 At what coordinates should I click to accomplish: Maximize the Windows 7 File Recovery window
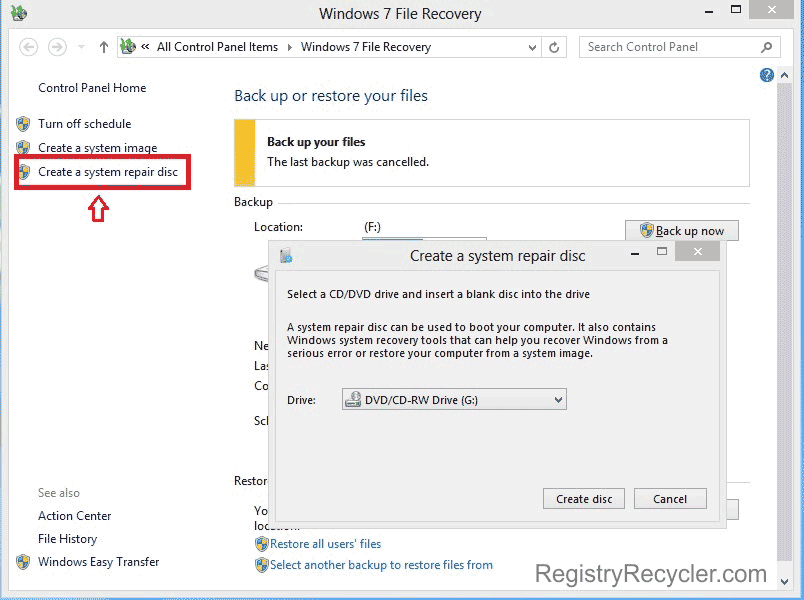pos(736,9)
